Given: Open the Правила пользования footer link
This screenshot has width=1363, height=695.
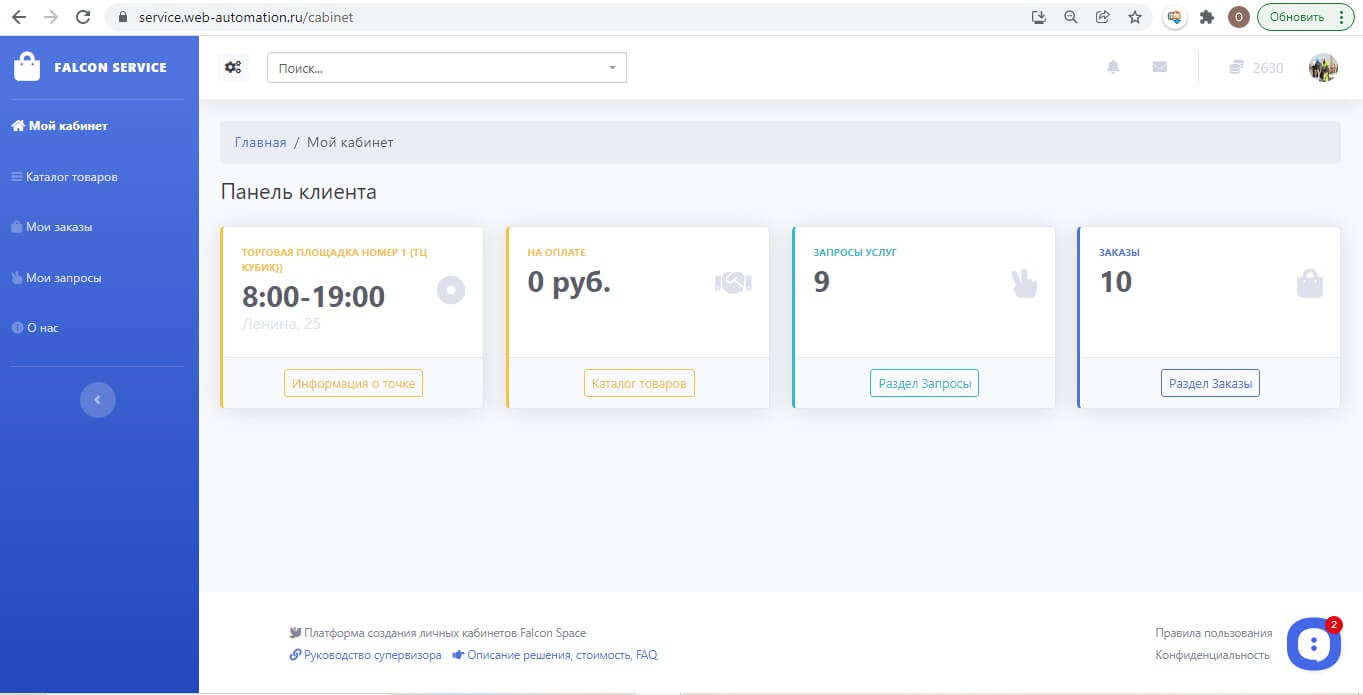Looking at the screenshot, I should (1214, 633).
